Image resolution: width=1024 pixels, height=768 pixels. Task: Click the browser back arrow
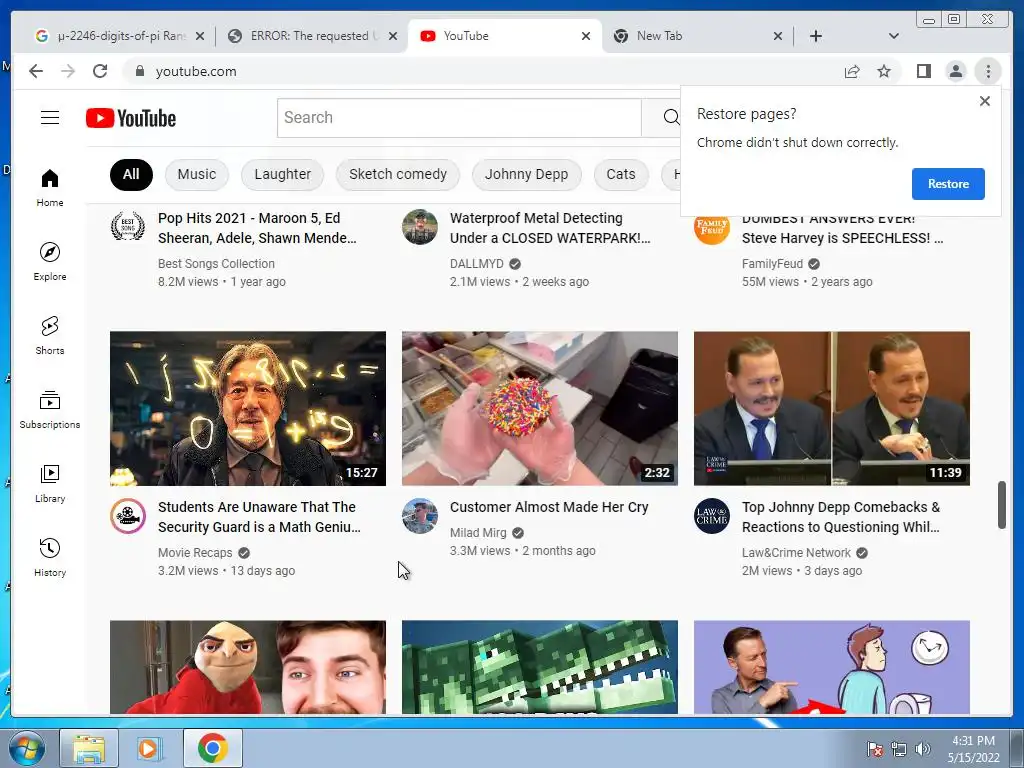[36, 71]
